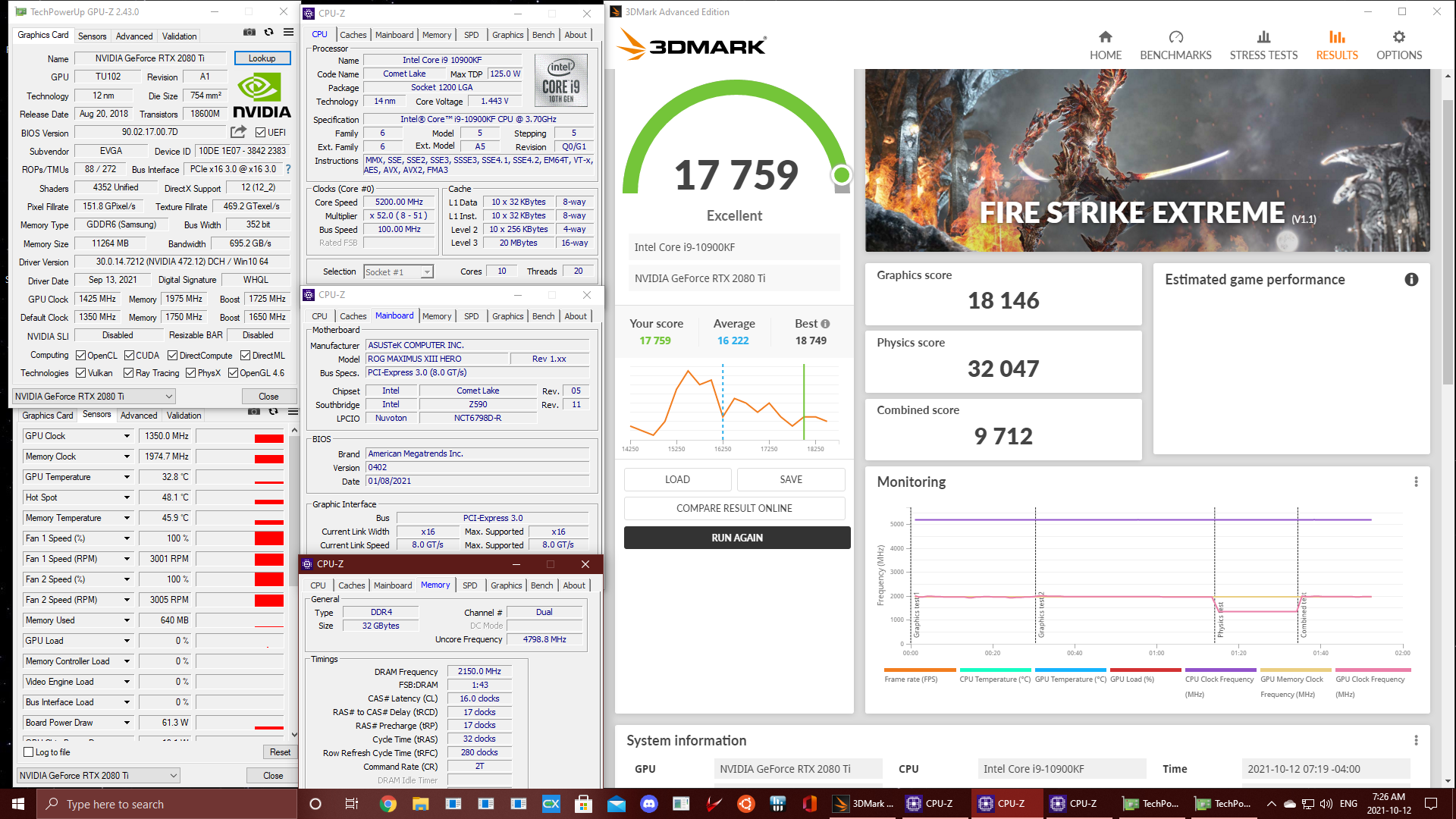This screenshot has width=1456, height=819.
Task: Open Monitoring panel three-dot menu
Action: [1416, 482]
